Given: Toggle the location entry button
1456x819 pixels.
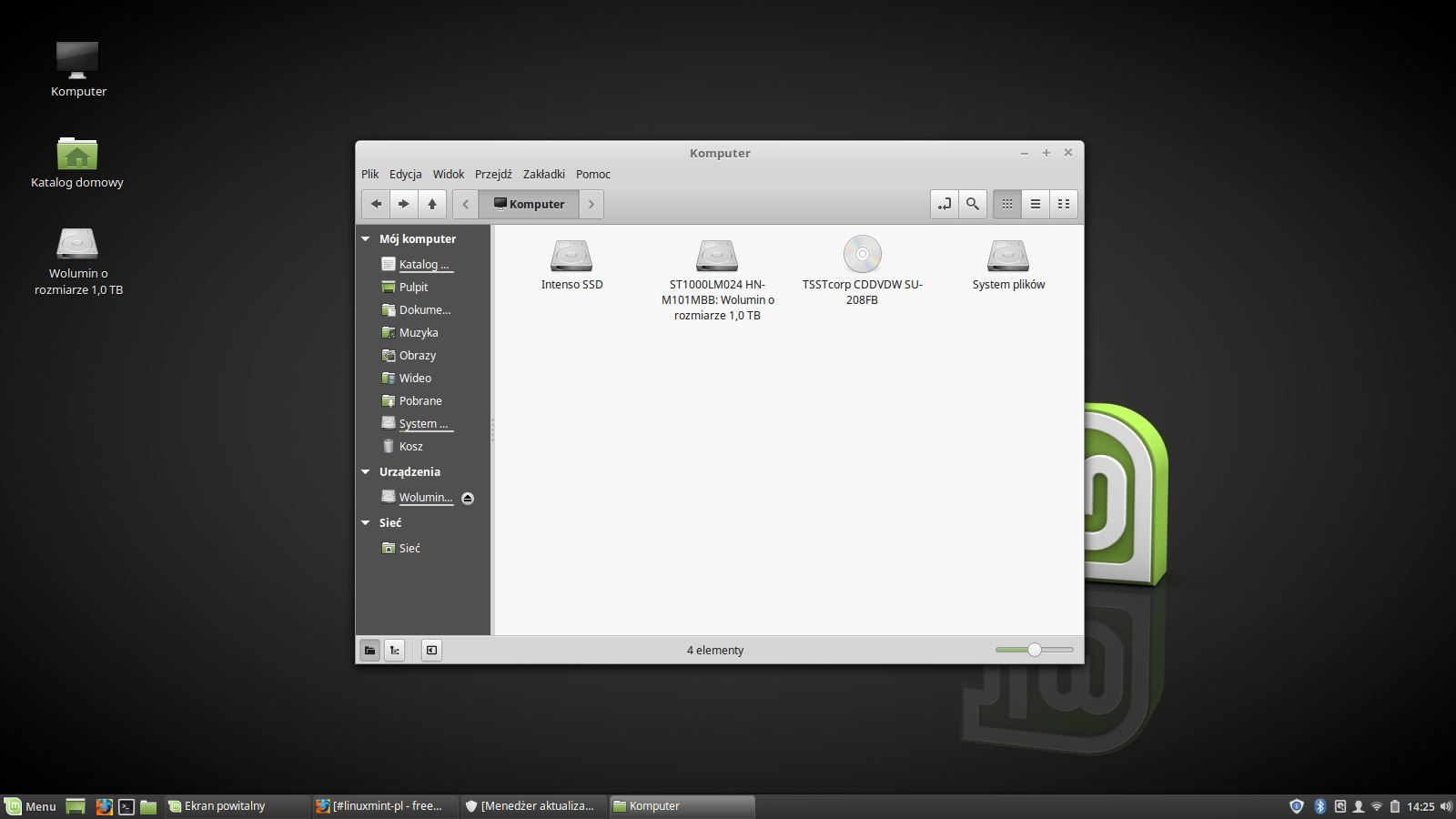Looking at the screenshot, I should (x=945, y=204).
